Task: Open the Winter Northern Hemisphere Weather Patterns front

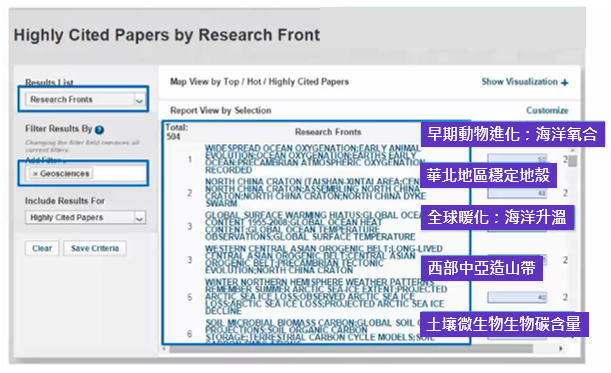Action: point(326,297)
